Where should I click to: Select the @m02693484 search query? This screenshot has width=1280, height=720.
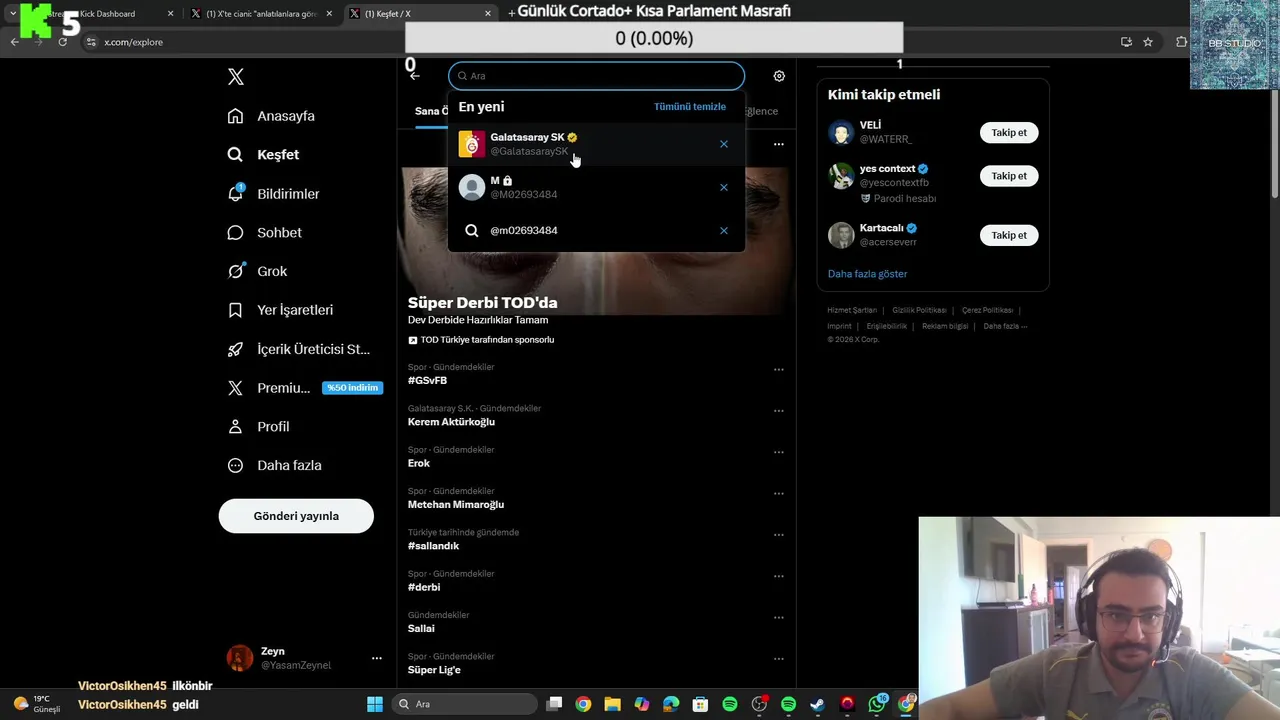(x=596, y=230)
